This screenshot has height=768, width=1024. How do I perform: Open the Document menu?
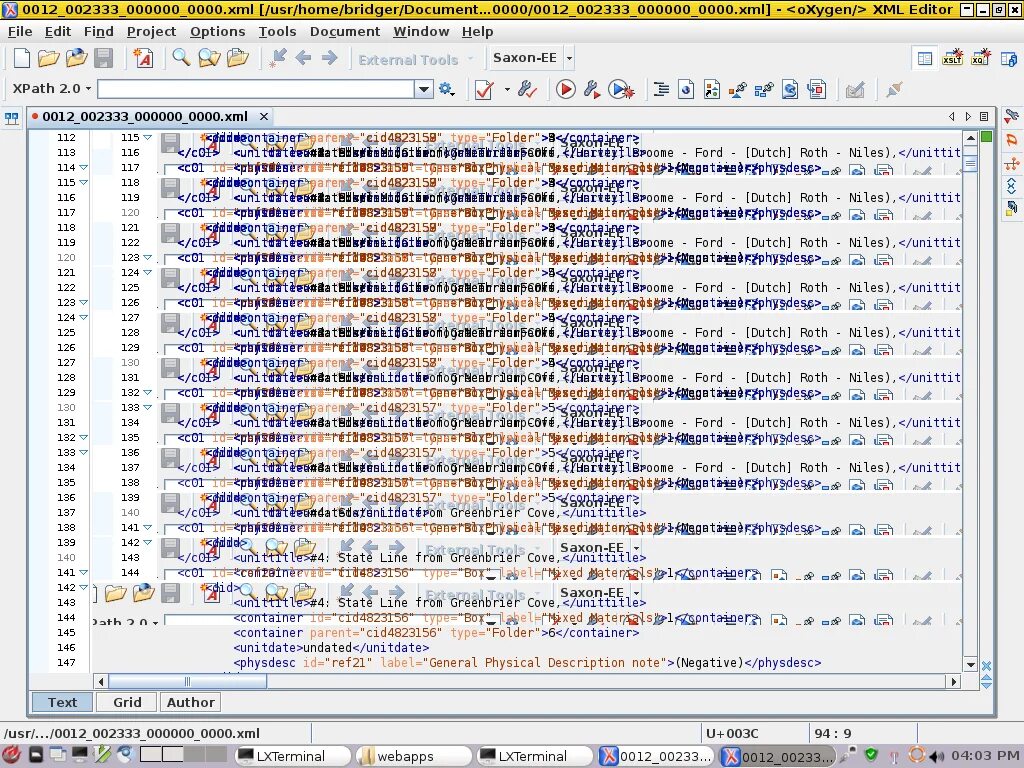tap(345, 31)
